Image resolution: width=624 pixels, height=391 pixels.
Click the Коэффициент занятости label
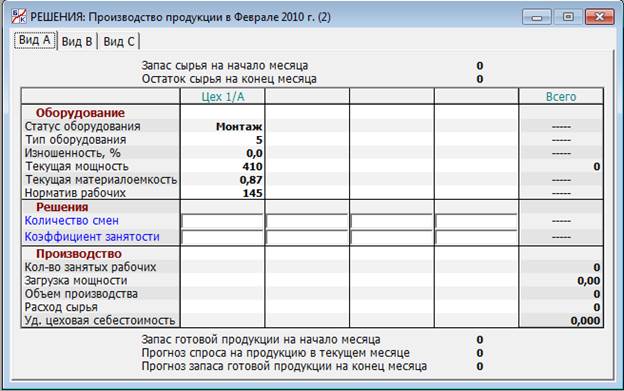click(x=92, y=237)
